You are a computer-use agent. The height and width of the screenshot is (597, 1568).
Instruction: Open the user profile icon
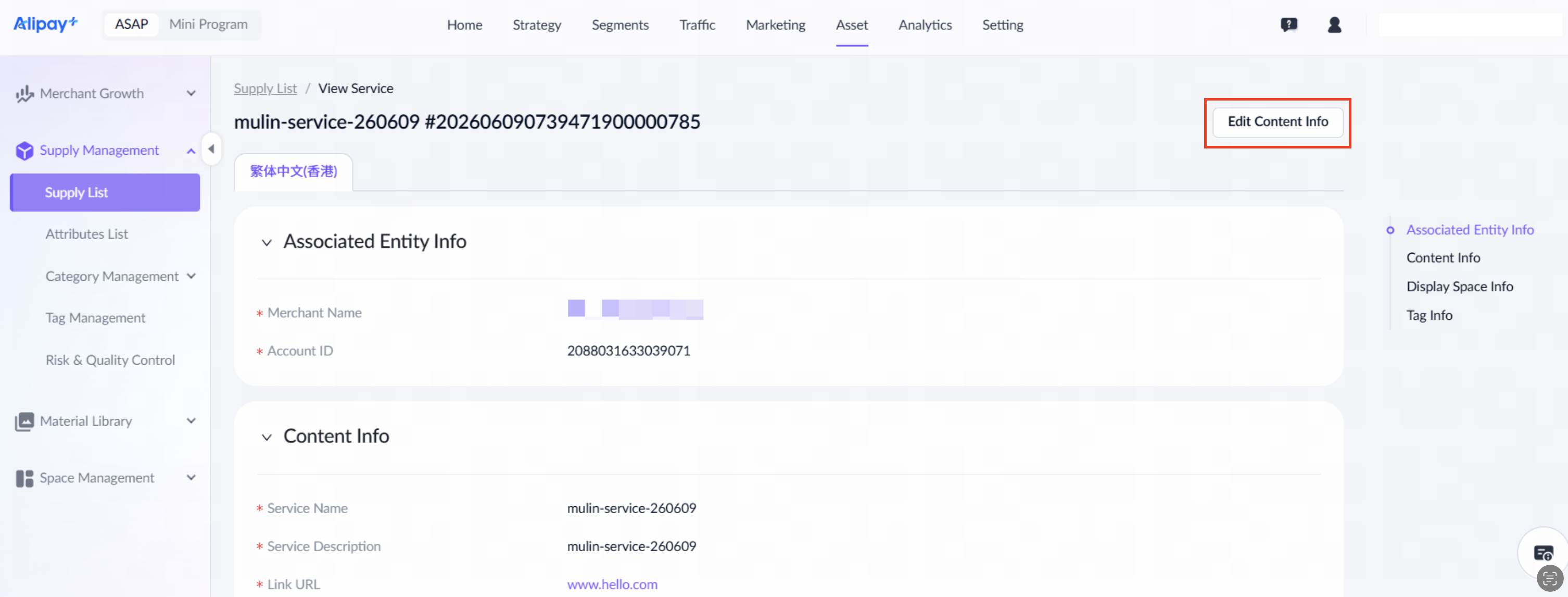click(1334, 25)
